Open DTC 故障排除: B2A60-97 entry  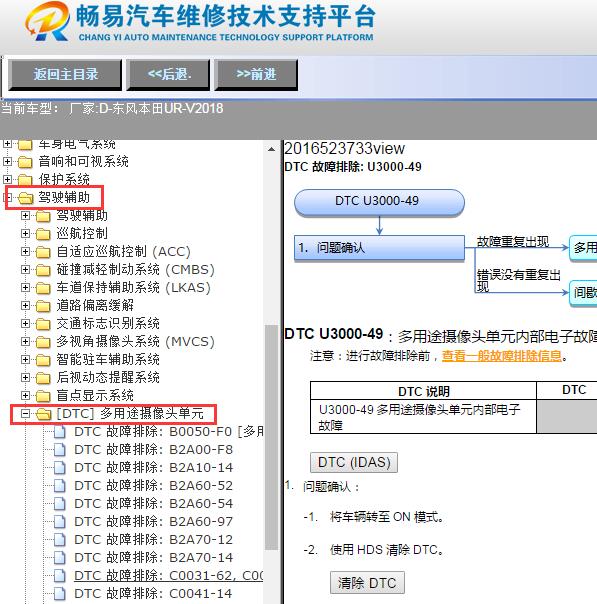click(153, 522)
